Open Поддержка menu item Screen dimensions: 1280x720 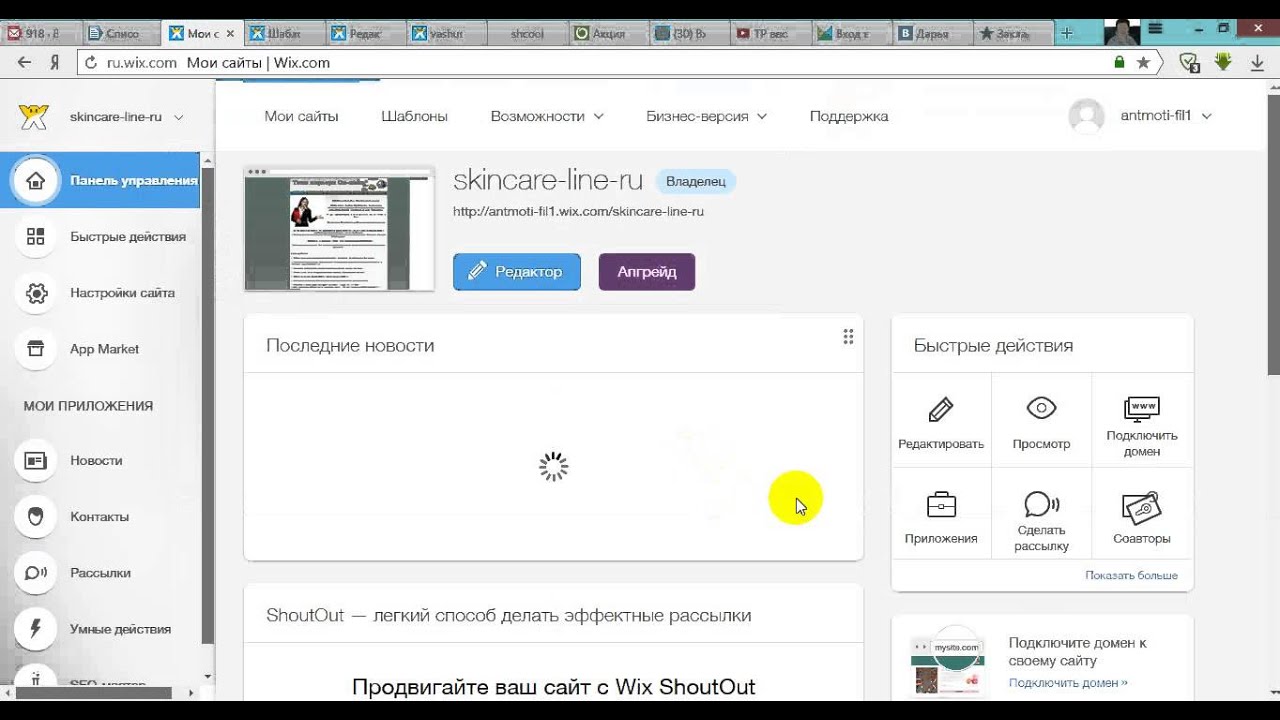[849, 116]
